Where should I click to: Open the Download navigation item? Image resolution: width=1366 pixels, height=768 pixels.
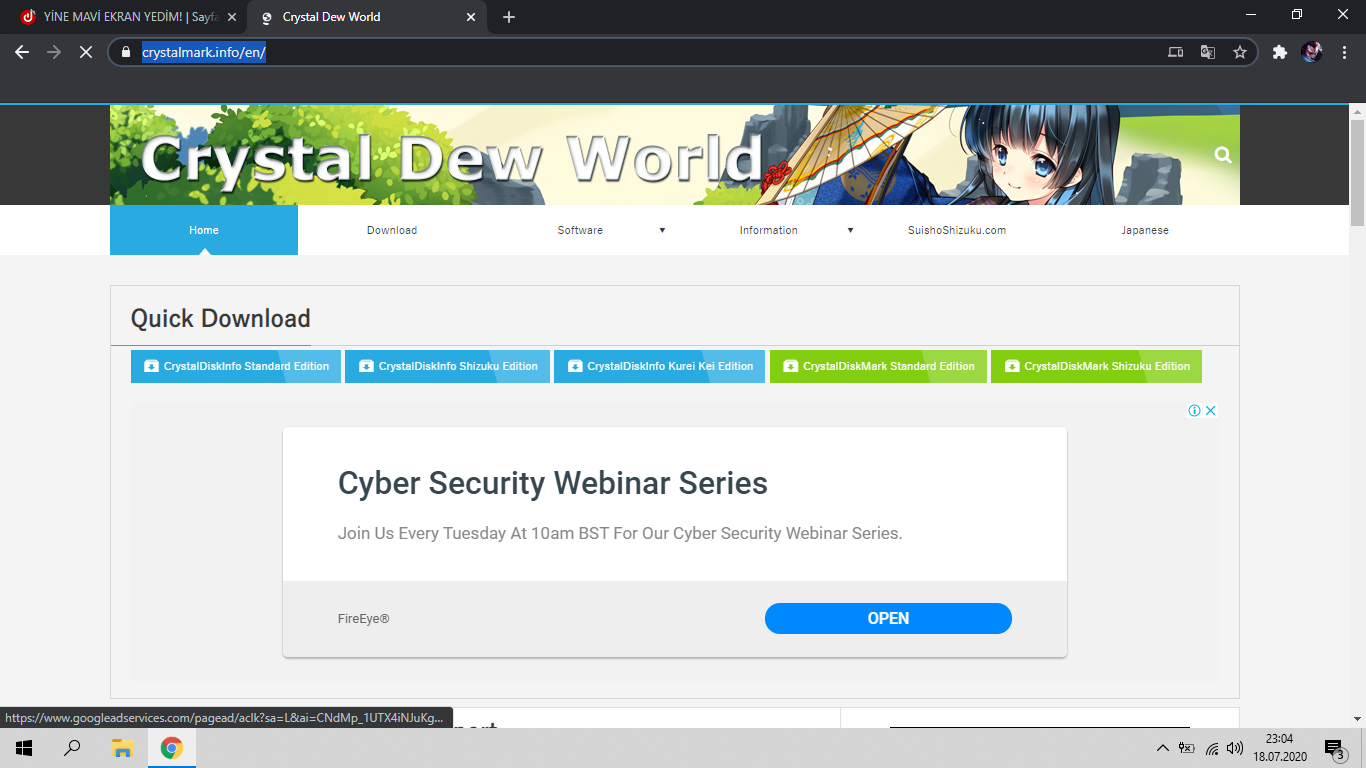(x=392, y=230)
